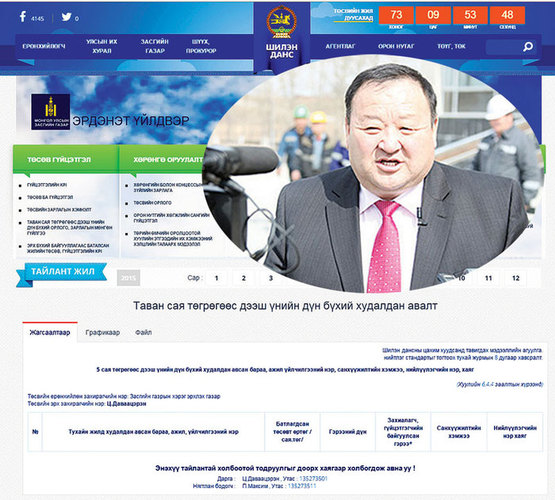Image resolution: width=555 pixels, height=500 pixels.
Task: Open the Орон Нутаг menu item
Action: coord(396,46)
